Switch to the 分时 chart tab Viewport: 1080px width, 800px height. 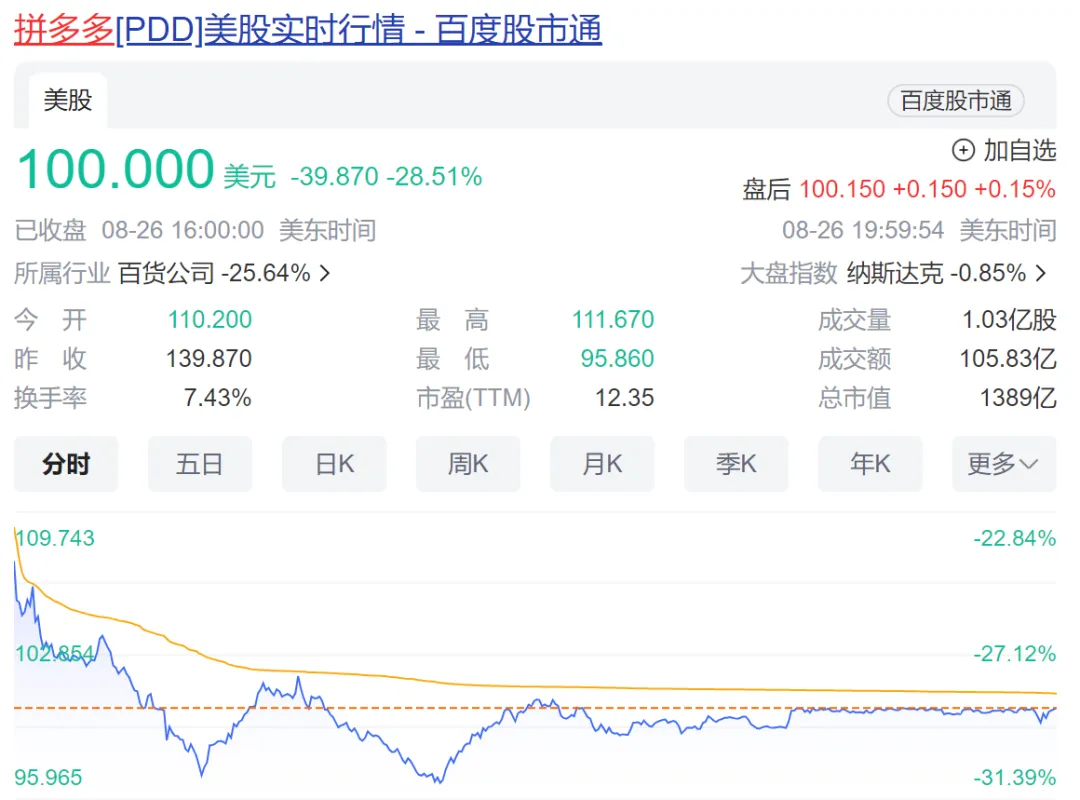tap(66, 464)
